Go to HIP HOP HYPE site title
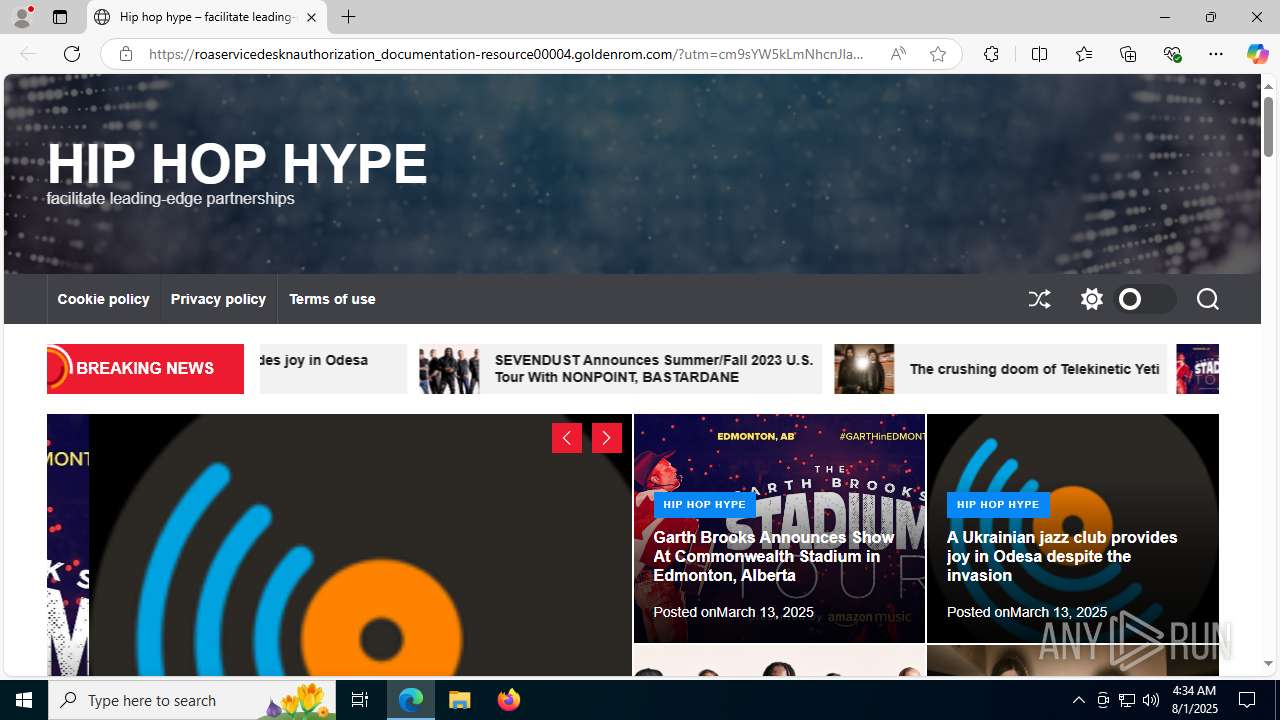1280x720 pixels. 237,163
